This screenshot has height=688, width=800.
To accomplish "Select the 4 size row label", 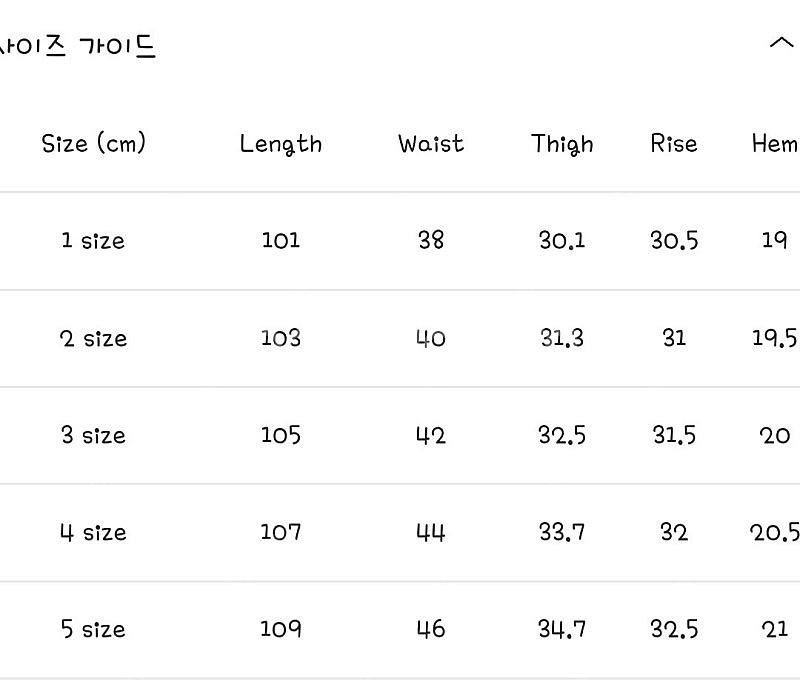I will 93,532.
